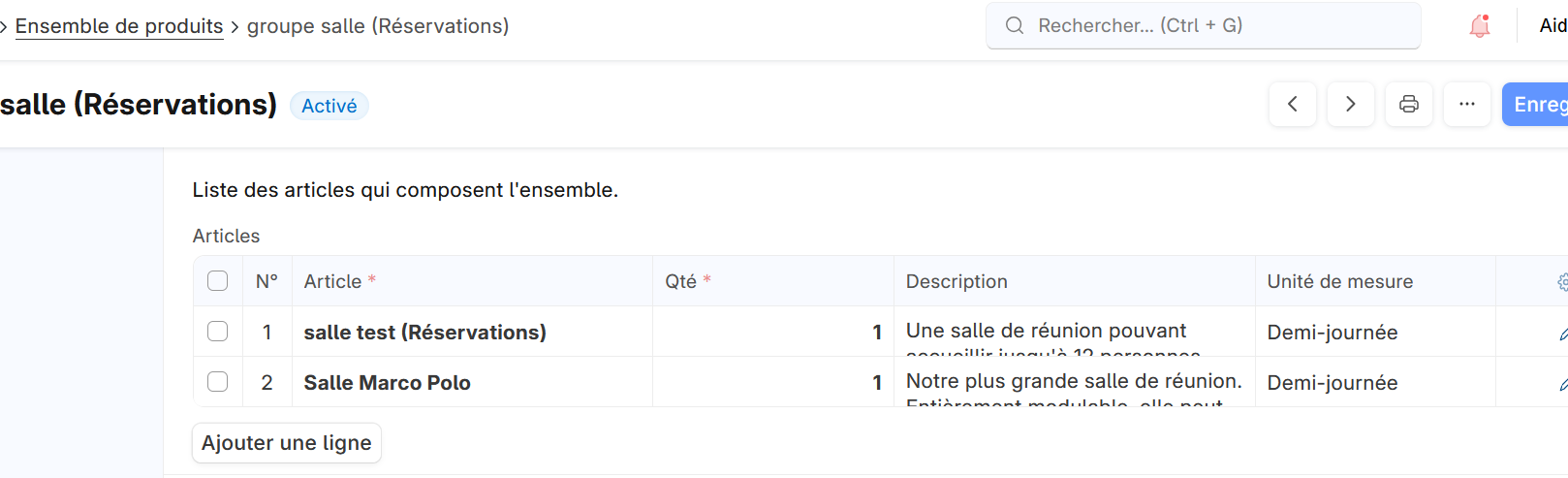1568x478 pixels.
Task: Open the three-dots more menu
Action: click(x=1467, y=104)
